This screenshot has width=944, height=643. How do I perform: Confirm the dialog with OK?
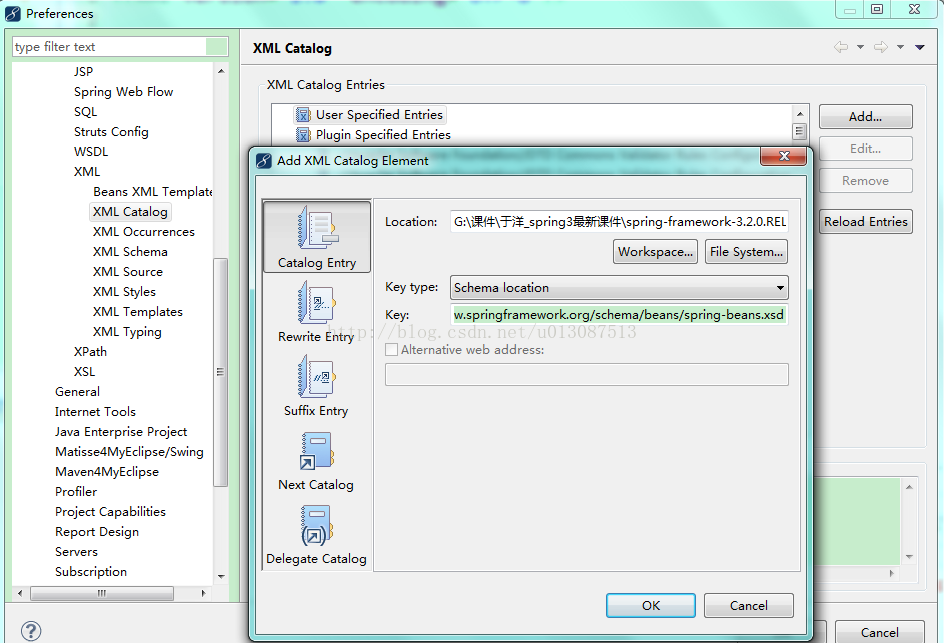(x=651, y=605)
